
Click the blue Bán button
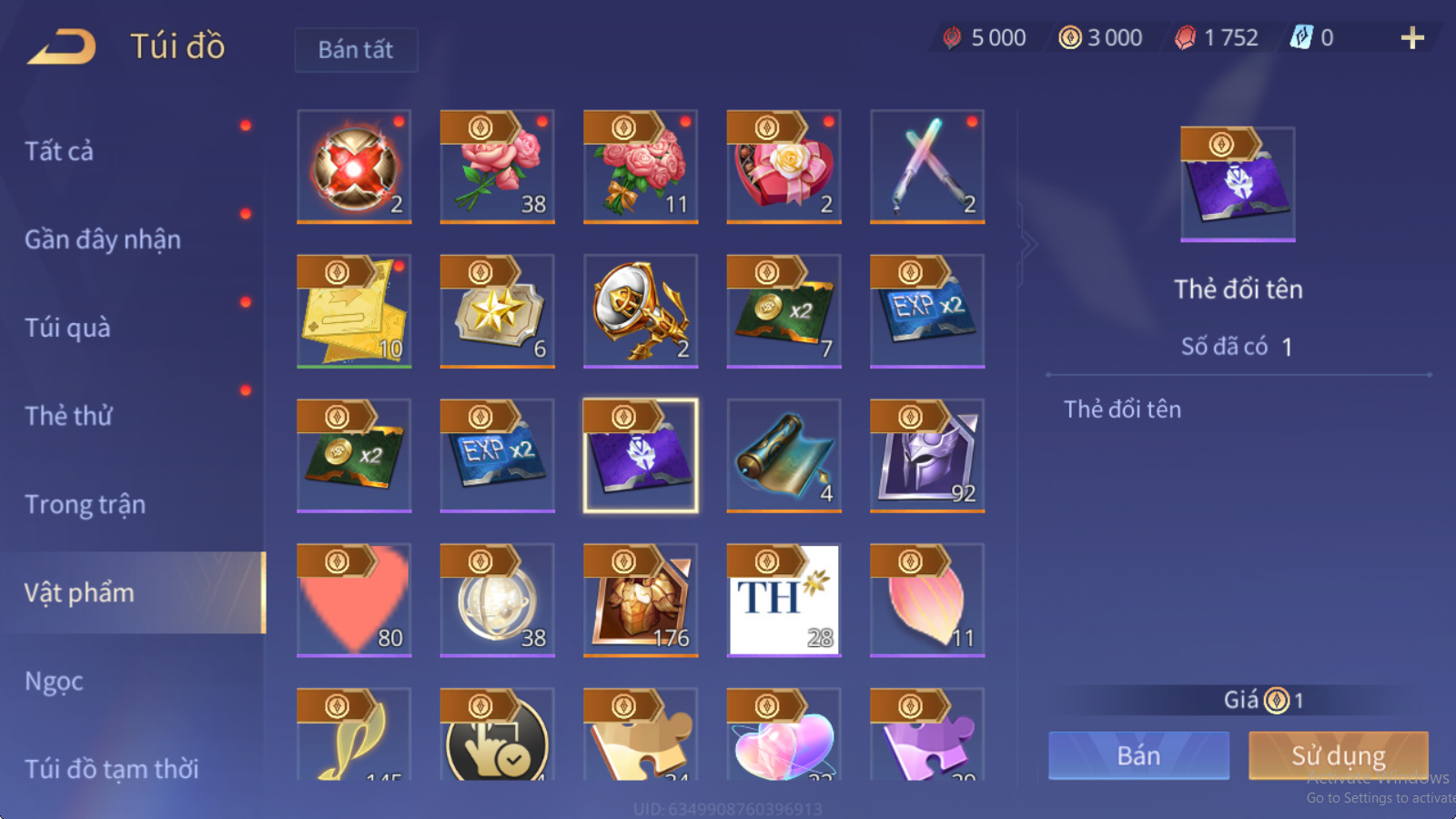pos(1138,755)
